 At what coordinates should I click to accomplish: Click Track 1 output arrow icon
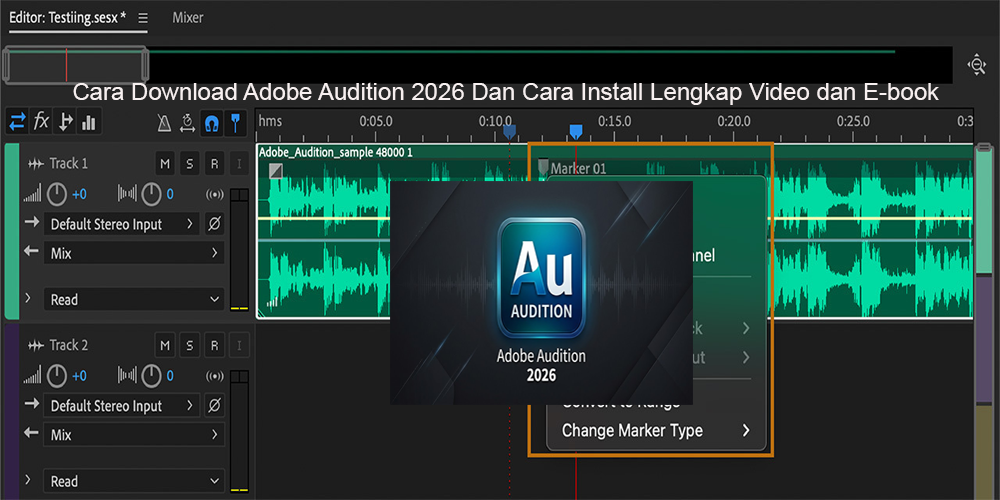pos(31,252)
